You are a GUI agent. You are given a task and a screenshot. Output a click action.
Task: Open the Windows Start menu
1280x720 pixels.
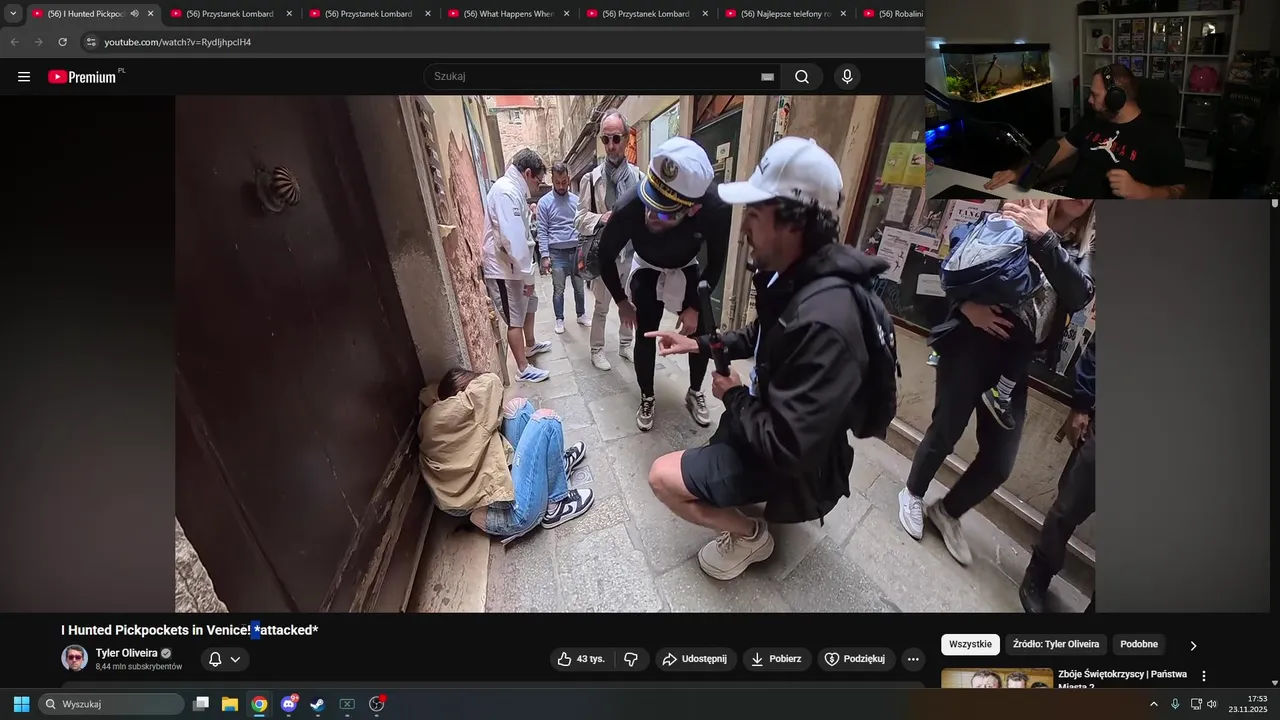click(21, 704)
